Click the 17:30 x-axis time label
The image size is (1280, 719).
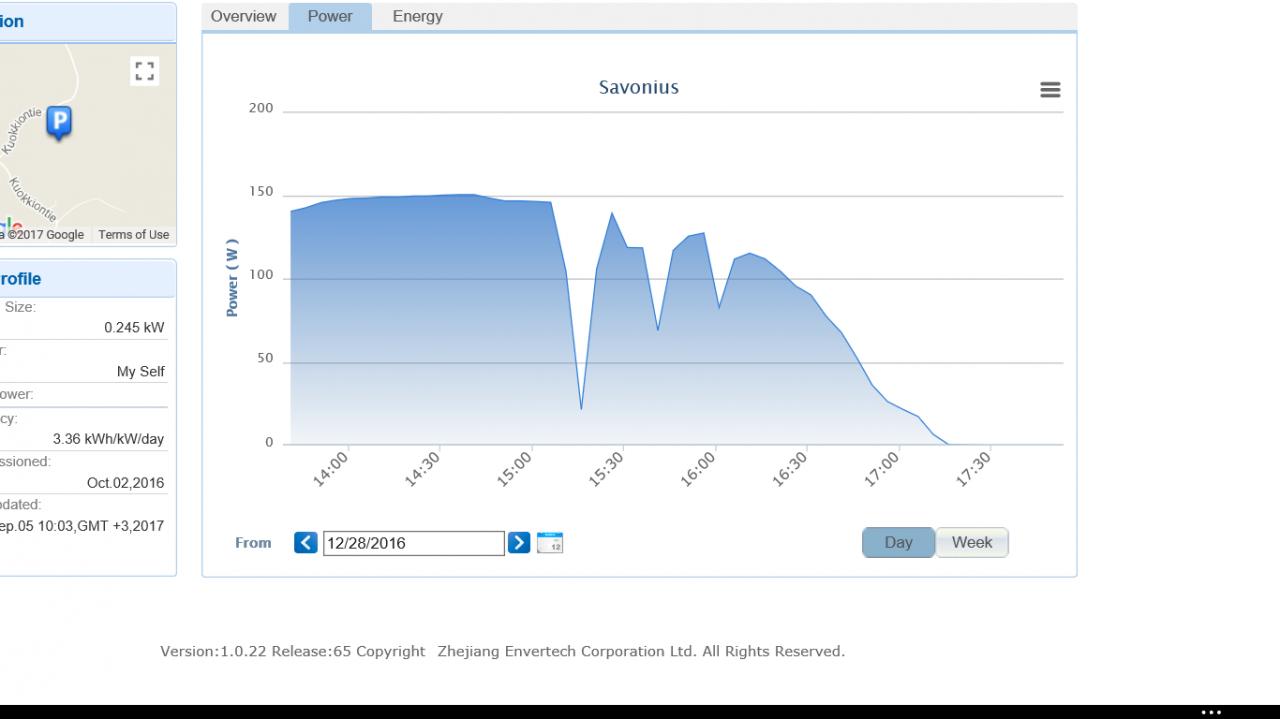[x=973, y=469]
